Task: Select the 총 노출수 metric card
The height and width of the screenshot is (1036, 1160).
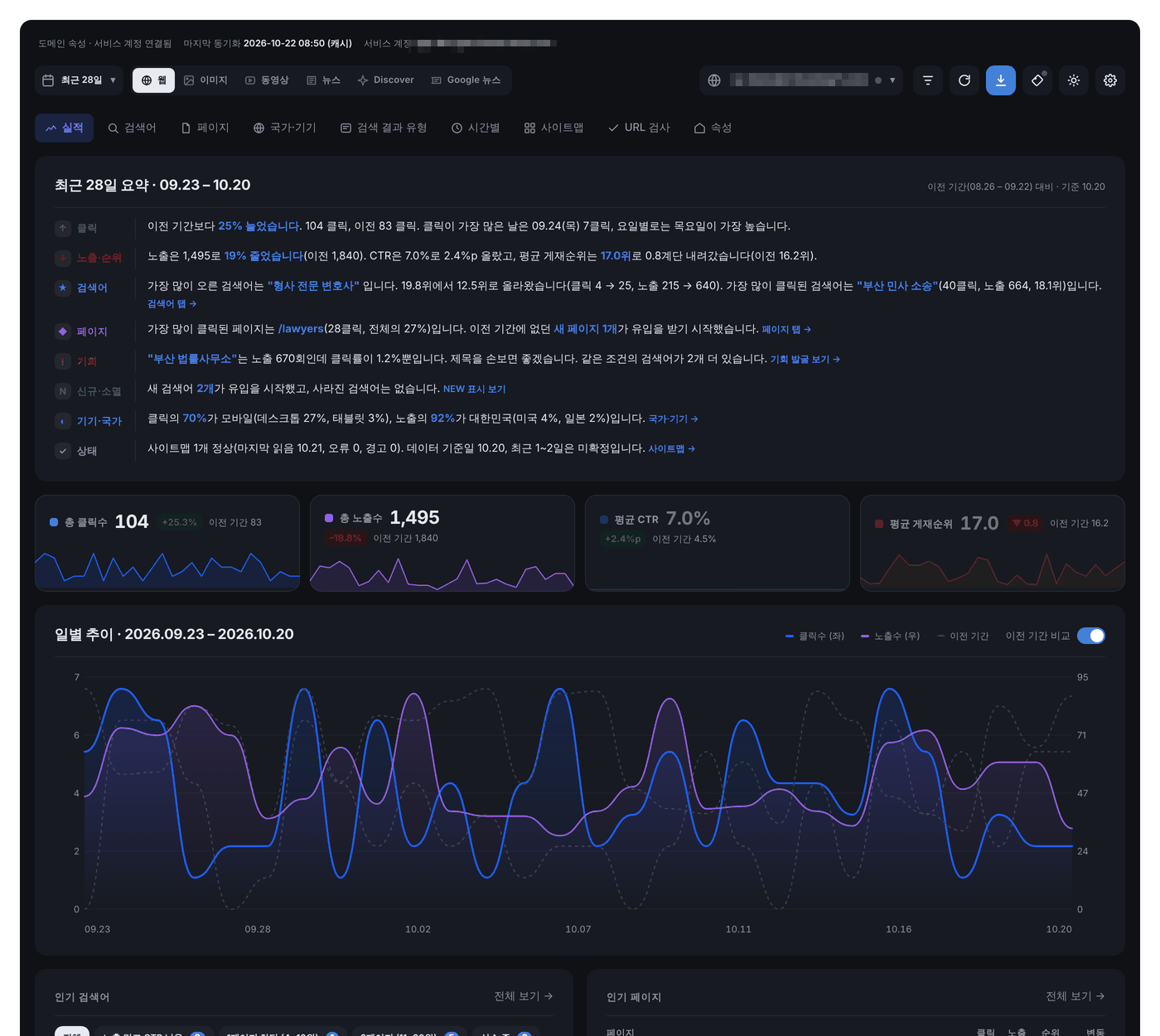Action: [442, 543]
